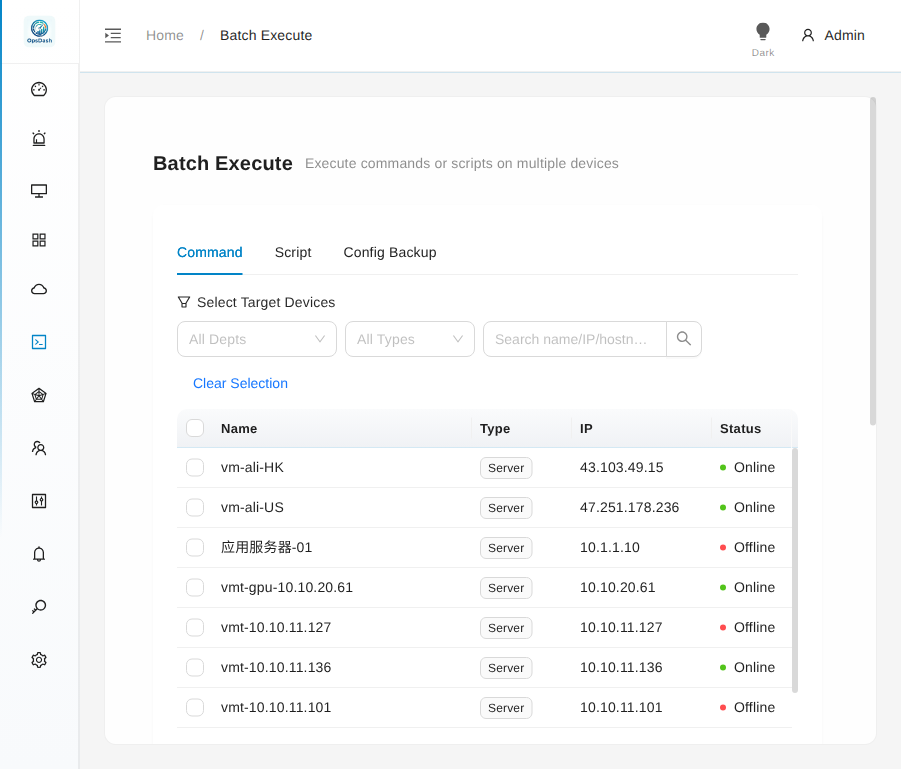
Task: Click IP address 10.1.1.10
Action: (610, 547)
